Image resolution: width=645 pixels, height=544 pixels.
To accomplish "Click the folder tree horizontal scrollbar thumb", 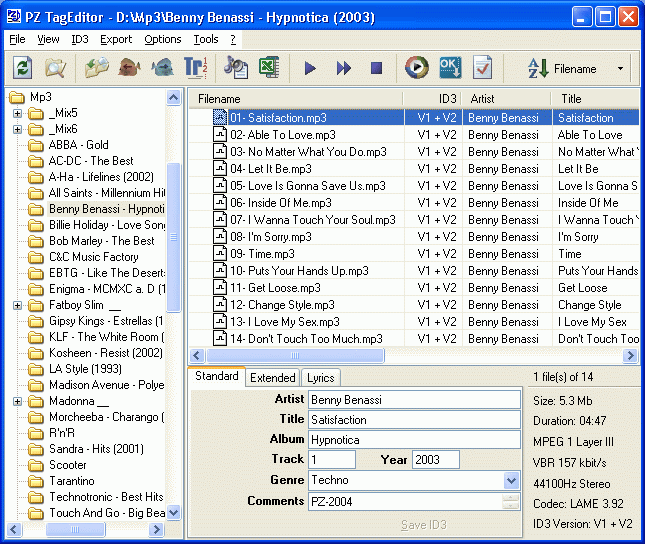I will [x=75, y=529].
